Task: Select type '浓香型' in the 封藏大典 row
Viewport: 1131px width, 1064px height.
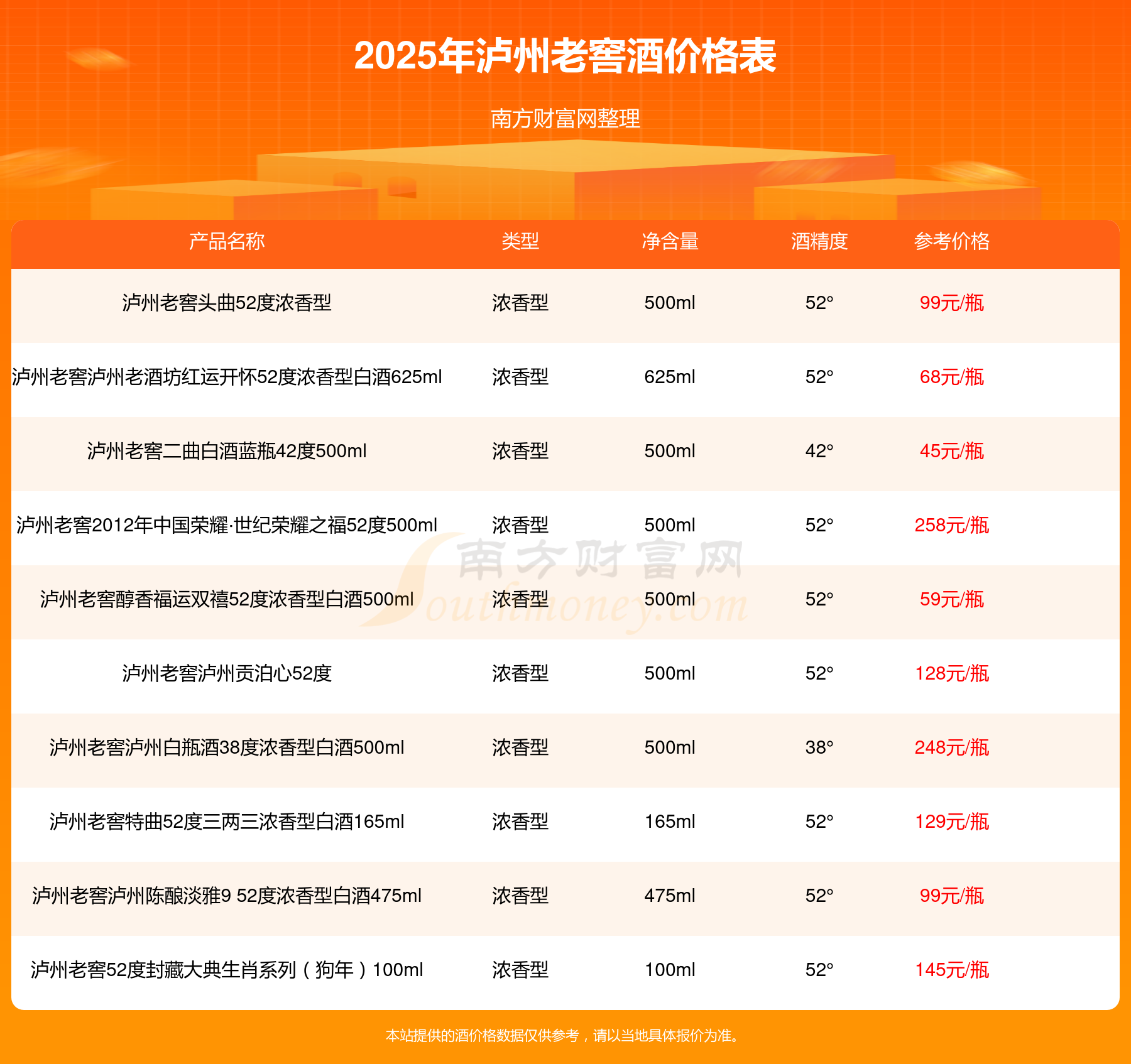Action: pos(520,970)
